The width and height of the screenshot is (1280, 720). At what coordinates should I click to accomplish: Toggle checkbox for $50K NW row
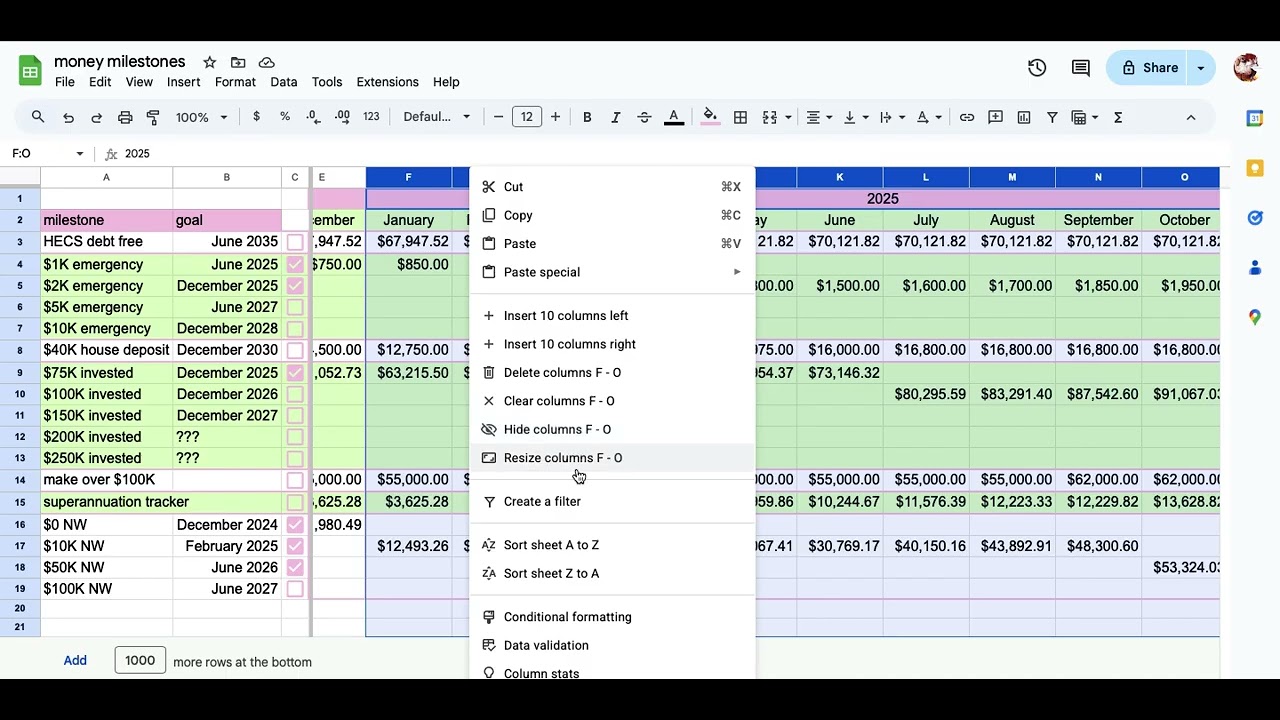[x=295, y=568]
